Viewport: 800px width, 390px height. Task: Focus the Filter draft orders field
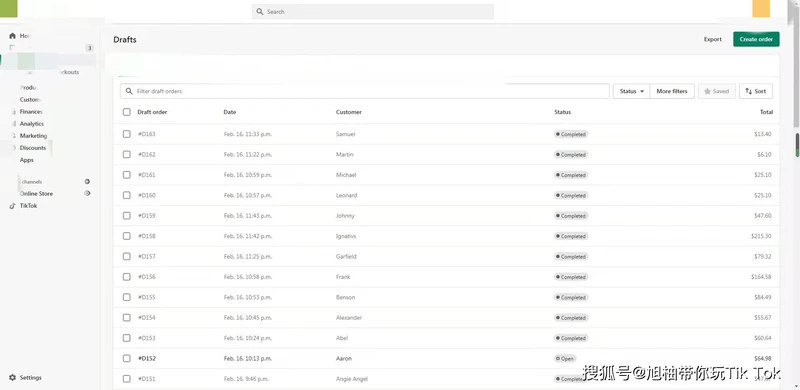click(x=365, y=91)
